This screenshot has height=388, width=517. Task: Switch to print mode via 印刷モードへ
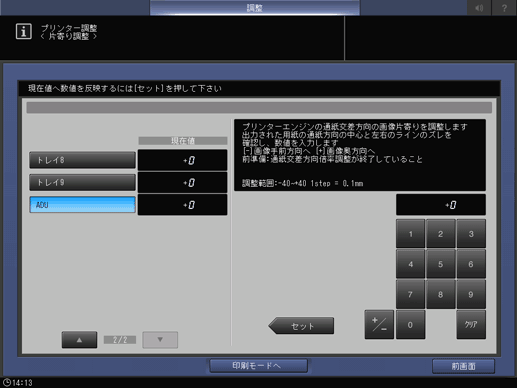258,366
